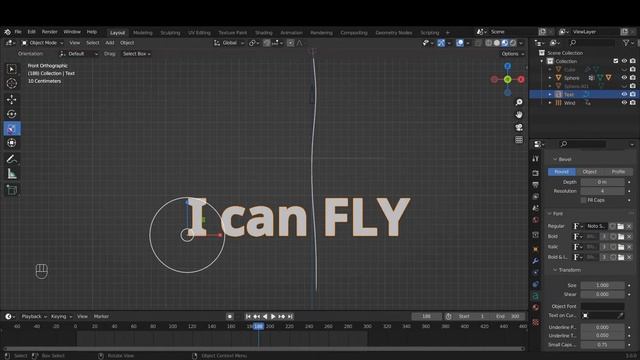Open the File menu

pos(18,32)
